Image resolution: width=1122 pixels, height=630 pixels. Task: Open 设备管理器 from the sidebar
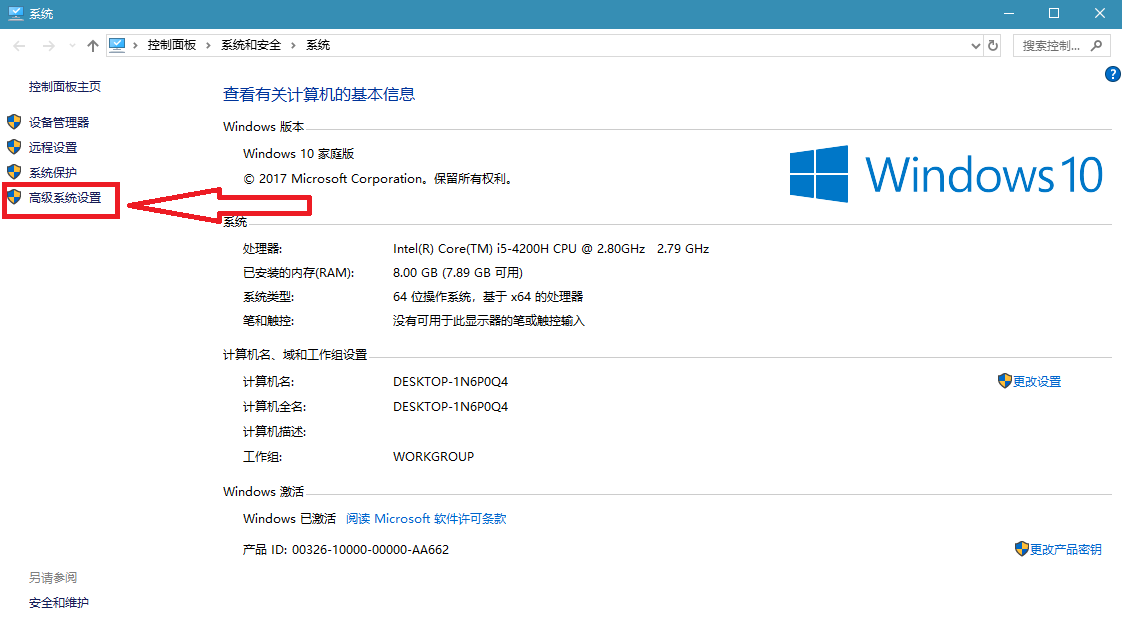tap(59, 122)
